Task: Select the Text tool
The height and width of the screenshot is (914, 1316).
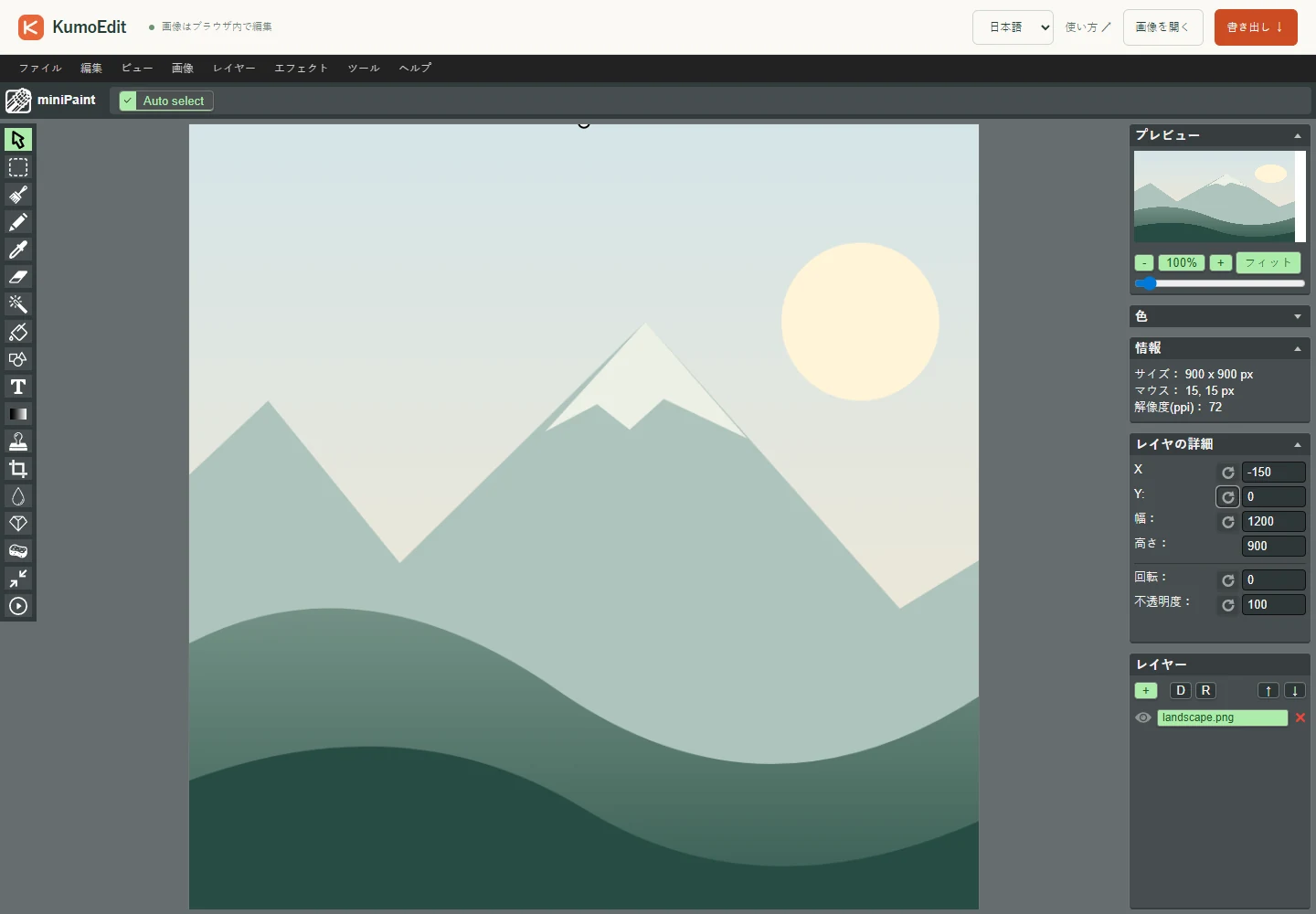Action: tap(18, 387)
